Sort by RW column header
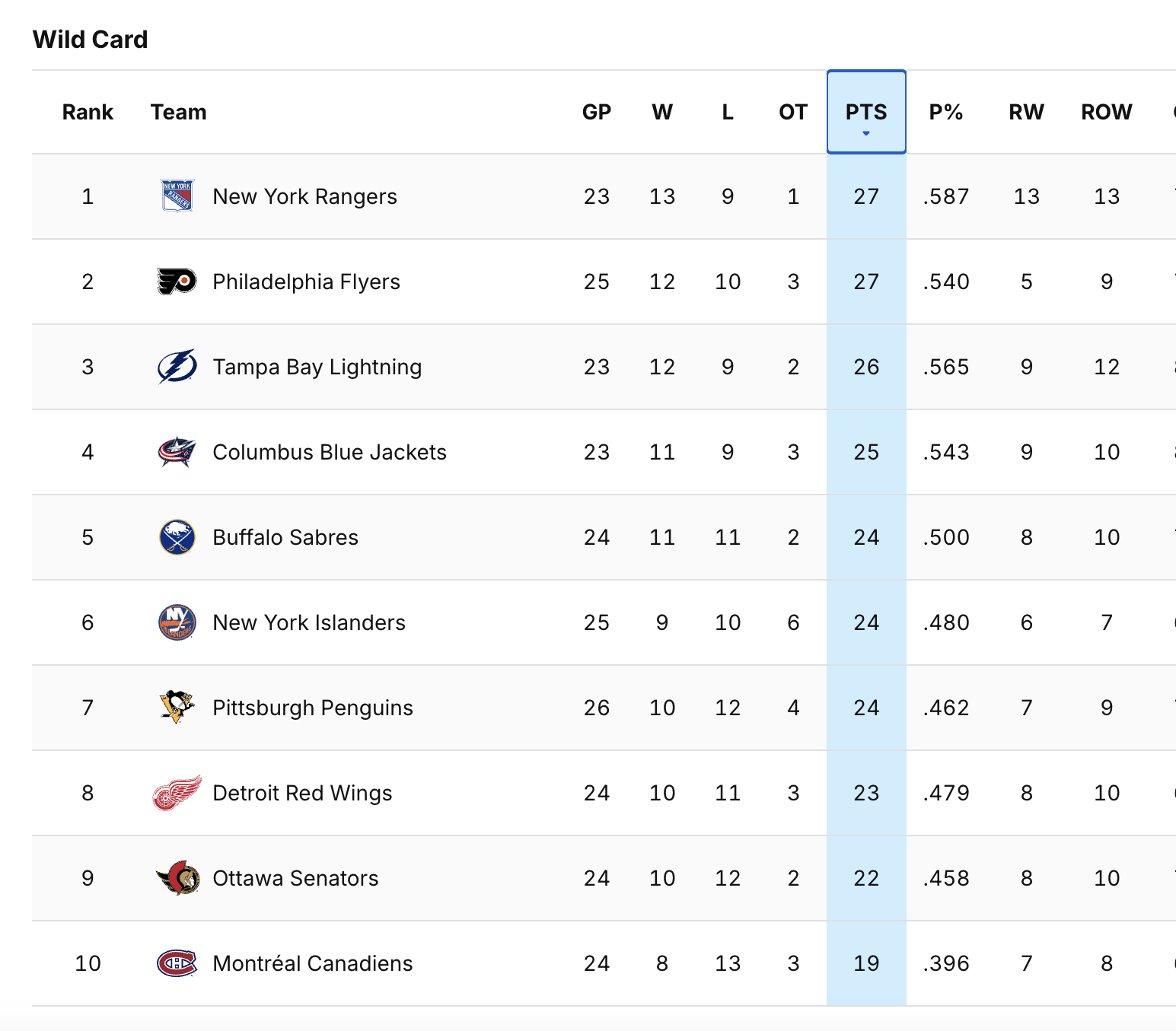The width and height of the screenshot is (1176, 1031). (1026, 113)
